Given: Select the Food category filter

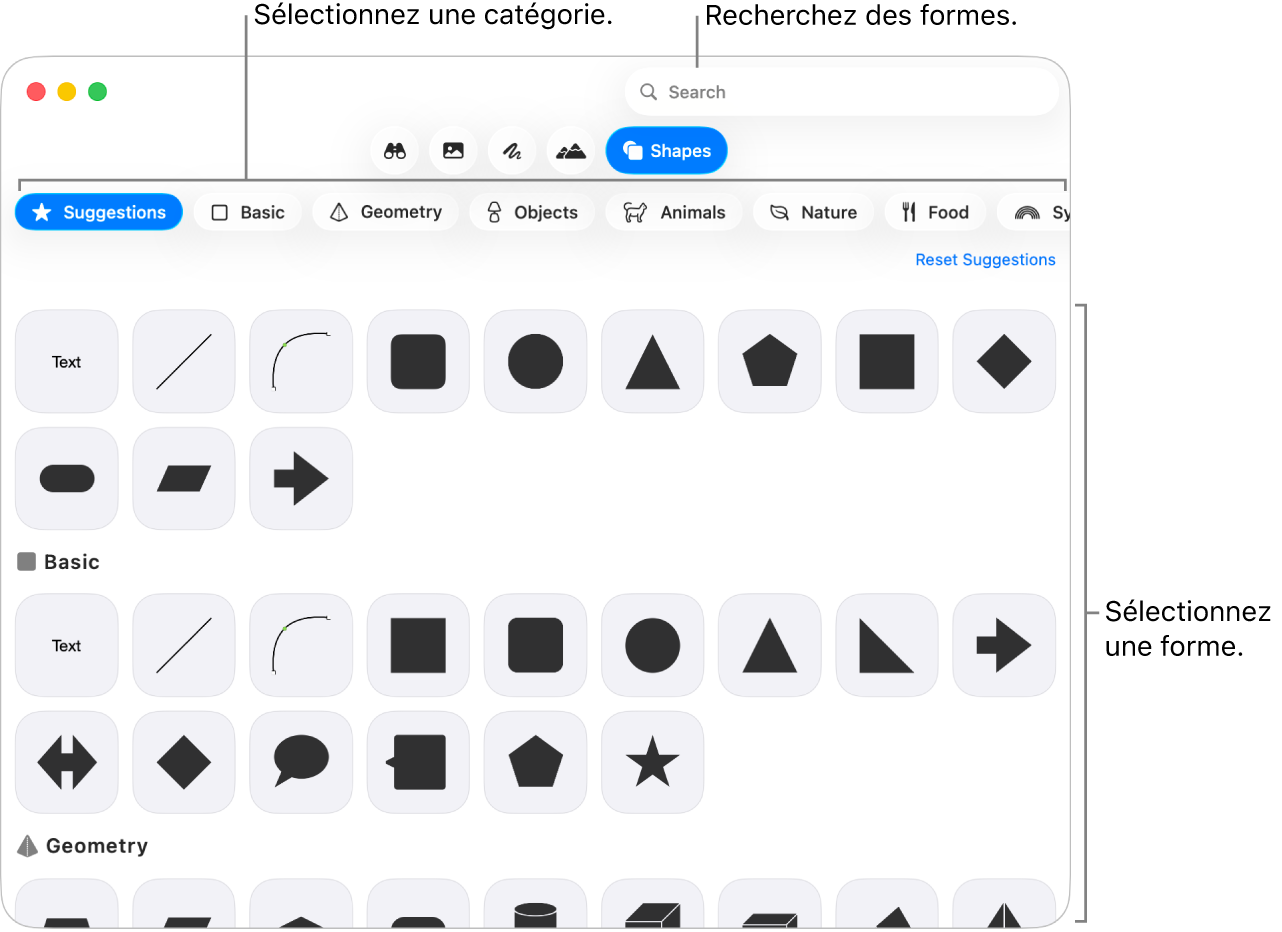Looking at the screenshot, I should pos(935,211).
